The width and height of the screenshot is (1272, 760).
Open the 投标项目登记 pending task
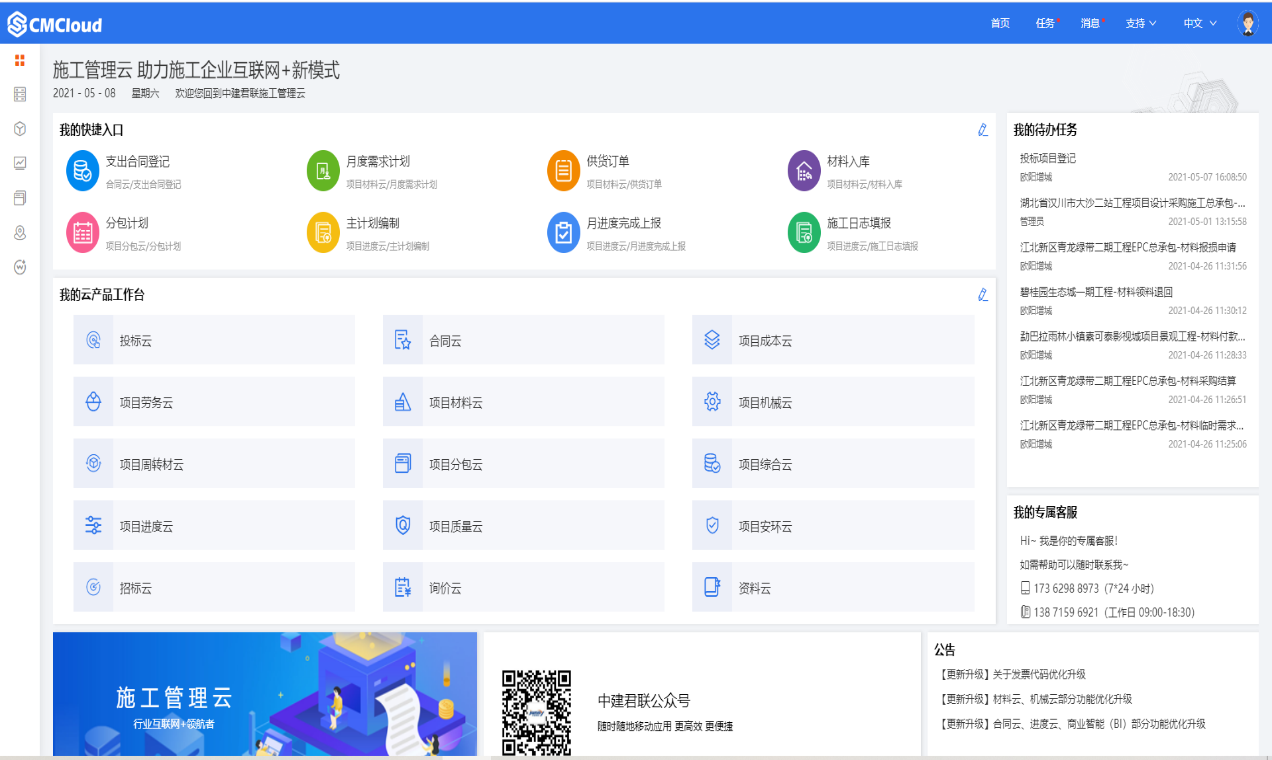click(1048, 158)
